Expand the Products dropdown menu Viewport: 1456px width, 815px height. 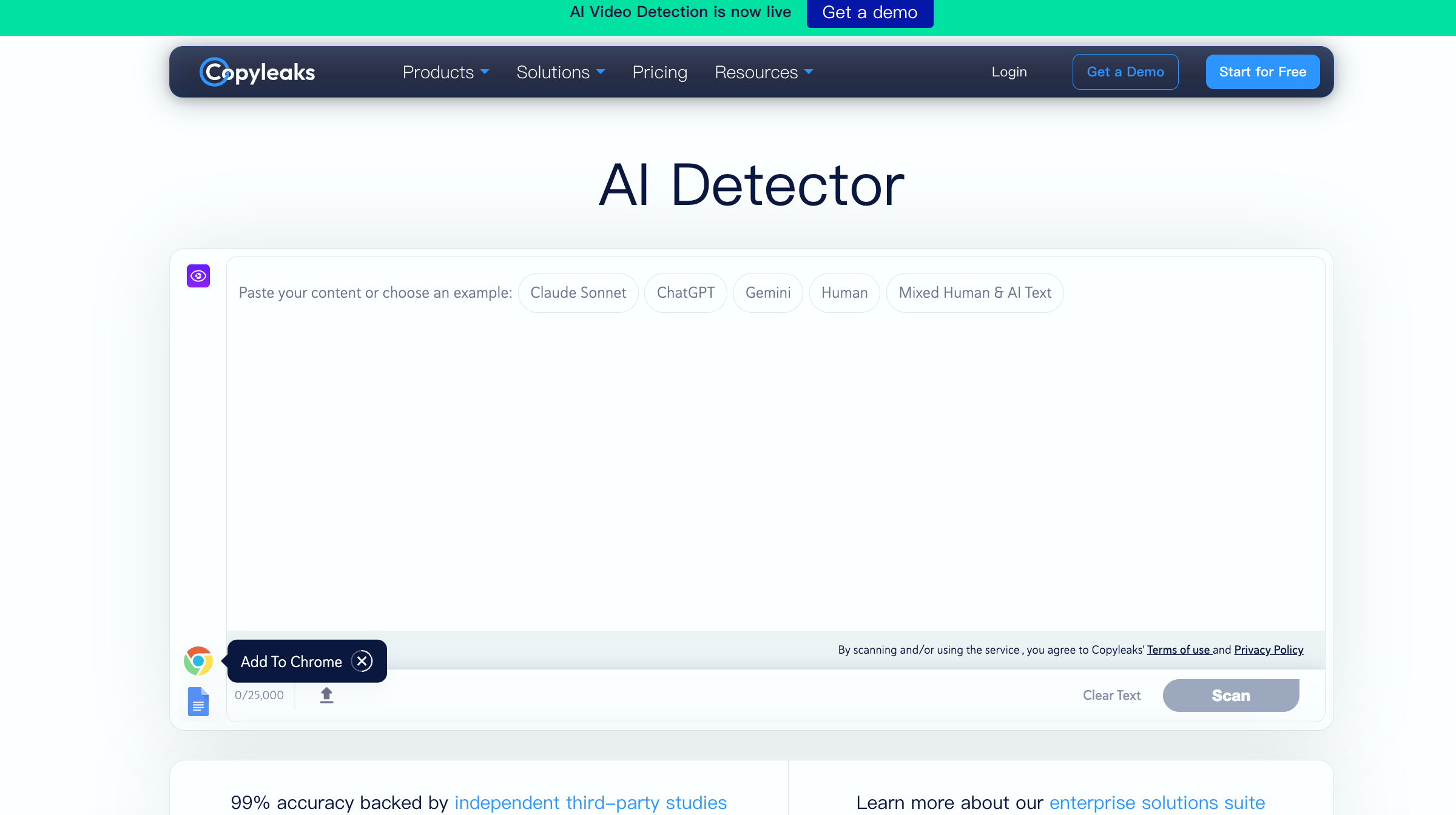click(446, 72)
